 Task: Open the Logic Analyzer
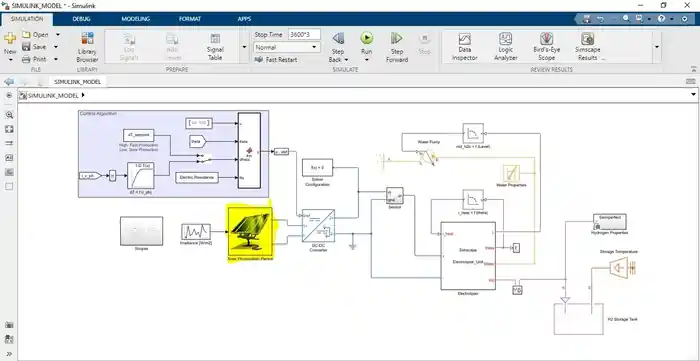point(505,47)
